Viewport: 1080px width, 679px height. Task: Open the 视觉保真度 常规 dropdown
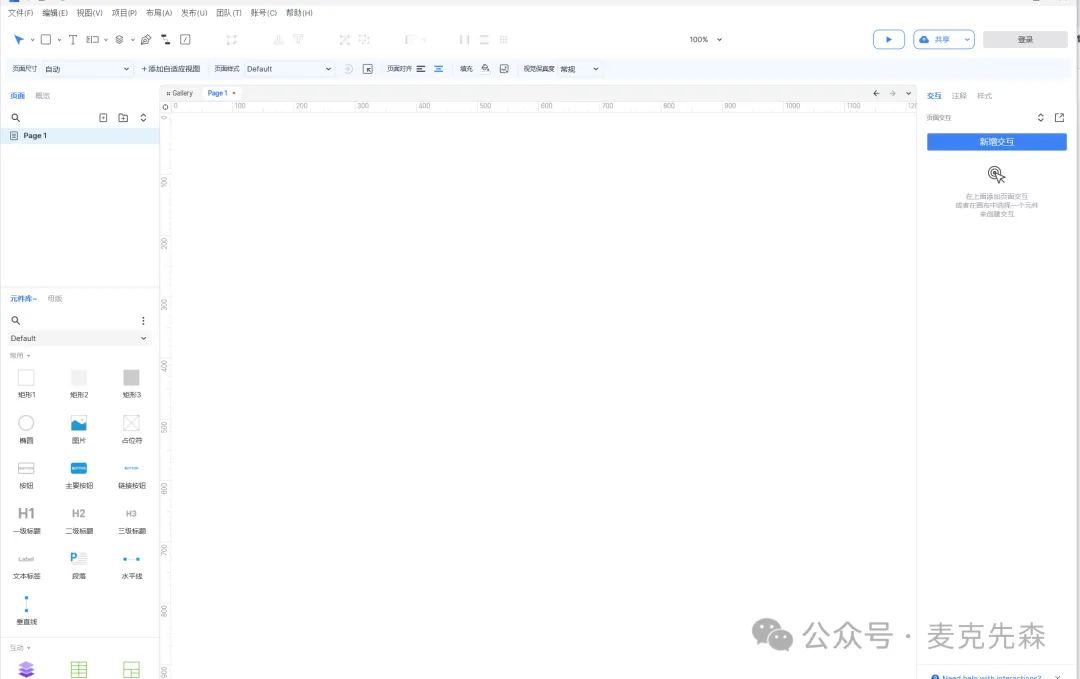[x=579, y=69]
